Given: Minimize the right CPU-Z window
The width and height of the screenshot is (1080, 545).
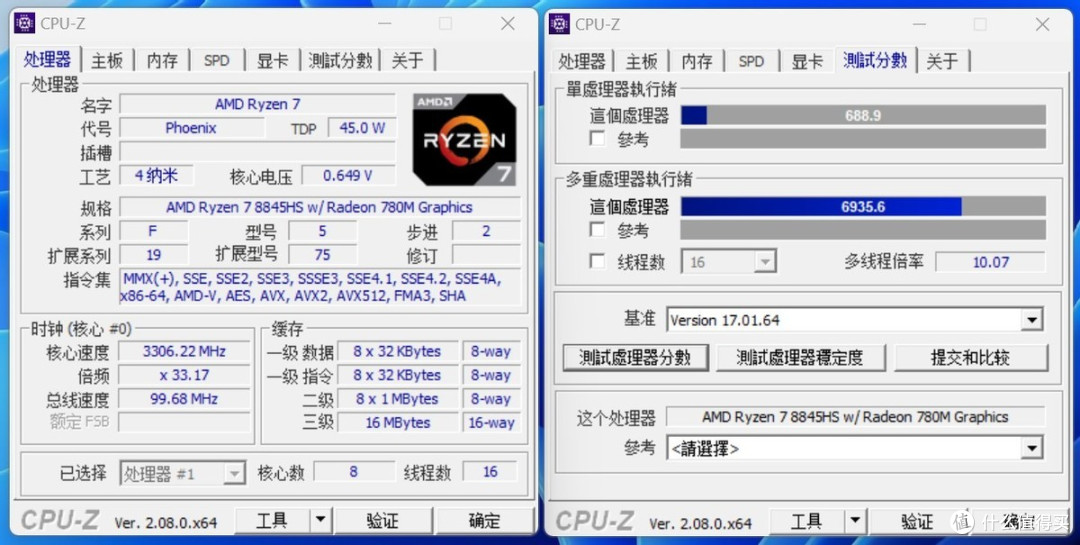Looking at the screenshot, I should click(x=919, y=24).
